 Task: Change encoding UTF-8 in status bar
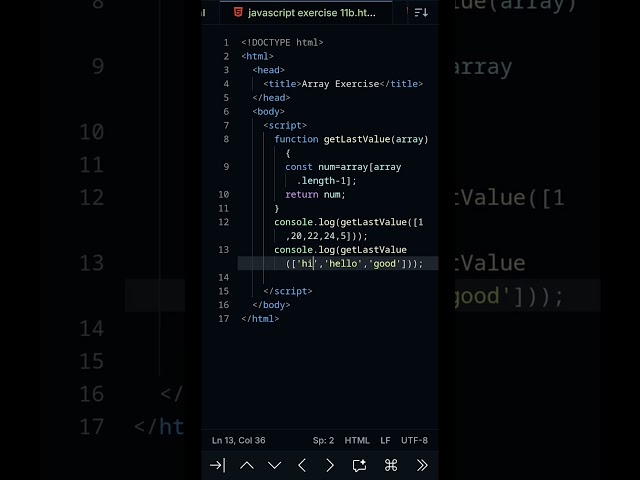click(414, 440)
